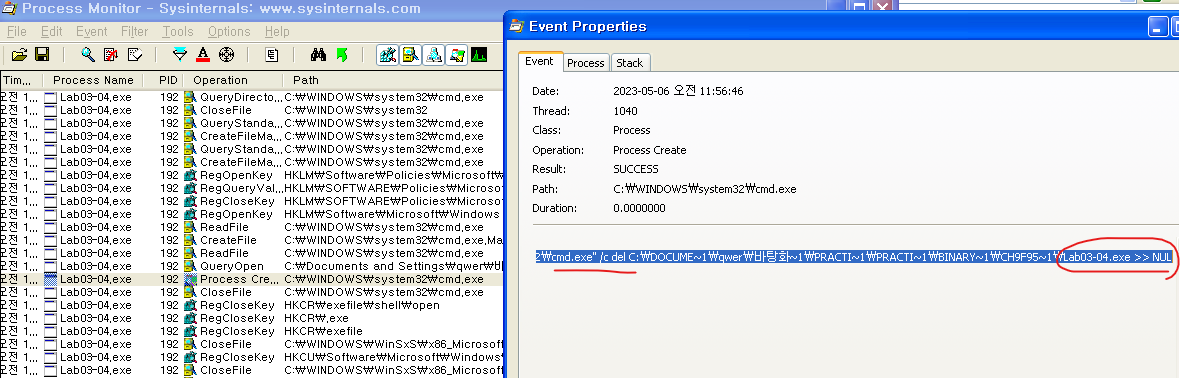Image resolution: width=1181 pixels, height=378 pixels.
Task: Open the Event menu
Action: [x=92, y=32]
